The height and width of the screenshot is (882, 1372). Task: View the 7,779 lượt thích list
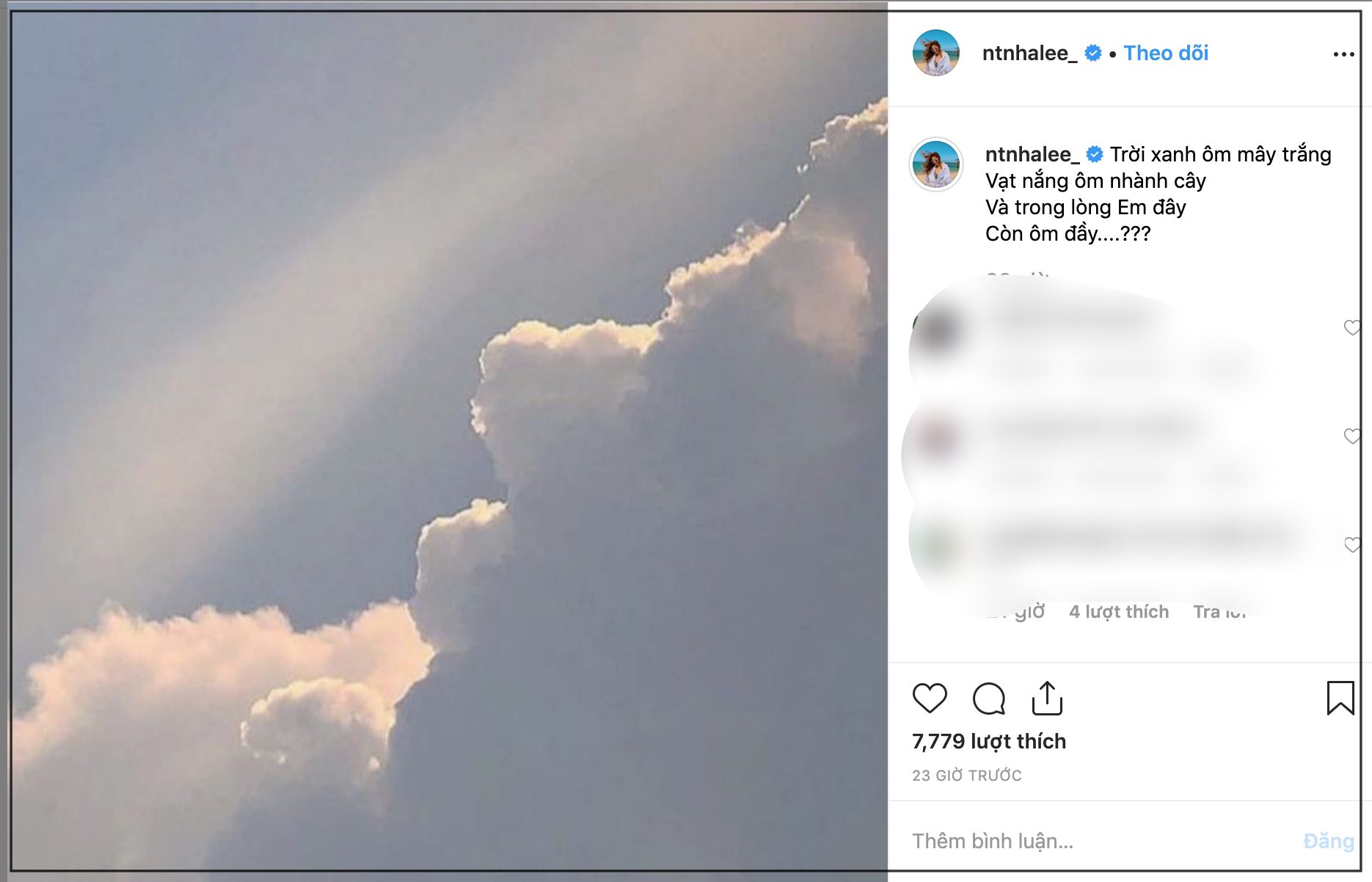[988, 741]
